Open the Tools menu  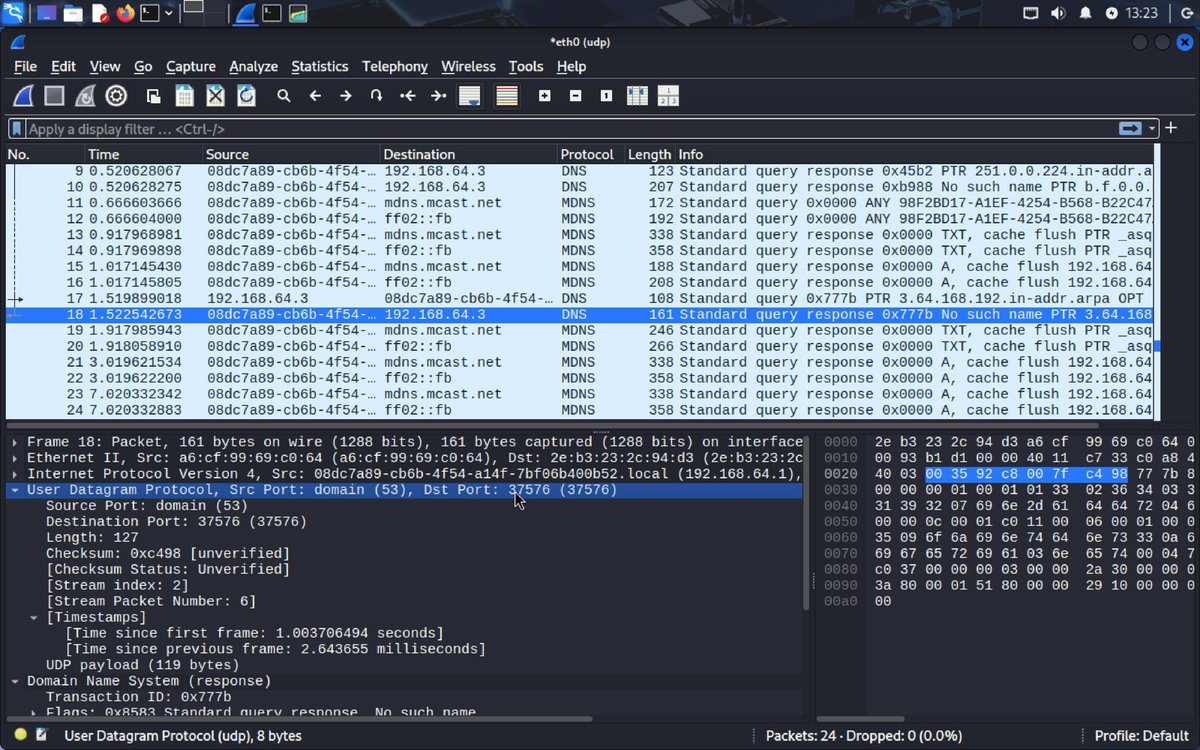tap(525, 66)
